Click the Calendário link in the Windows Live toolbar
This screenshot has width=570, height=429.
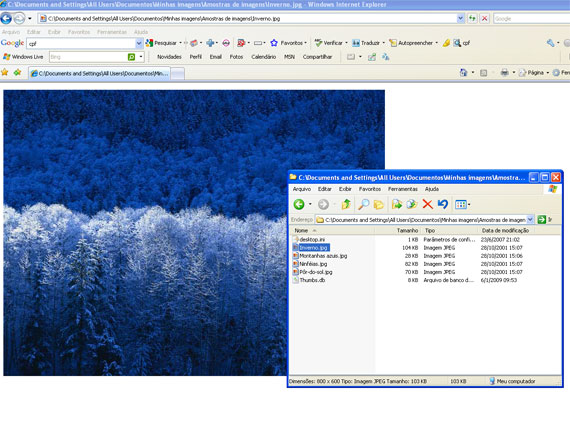pyautogui.click(x=264, y=57)
